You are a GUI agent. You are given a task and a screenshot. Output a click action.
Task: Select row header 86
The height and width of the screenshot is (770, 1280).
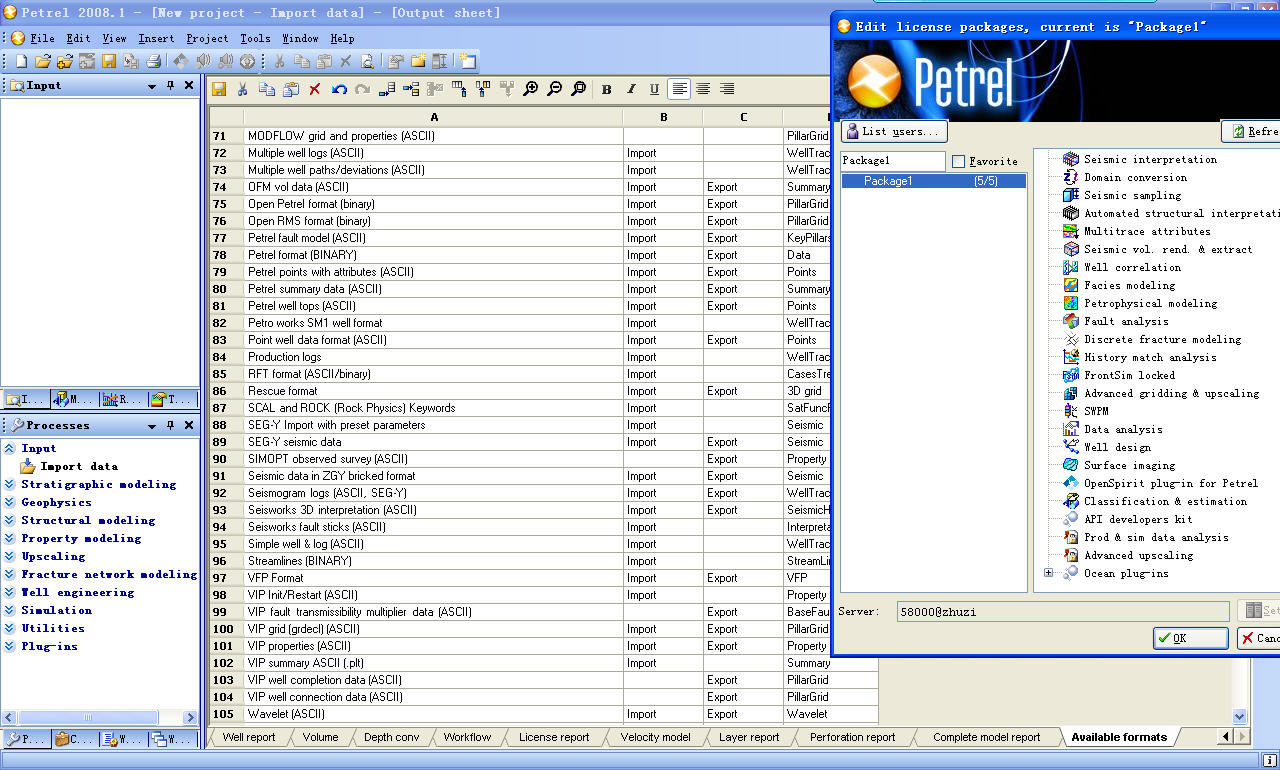tap(226, 391)
